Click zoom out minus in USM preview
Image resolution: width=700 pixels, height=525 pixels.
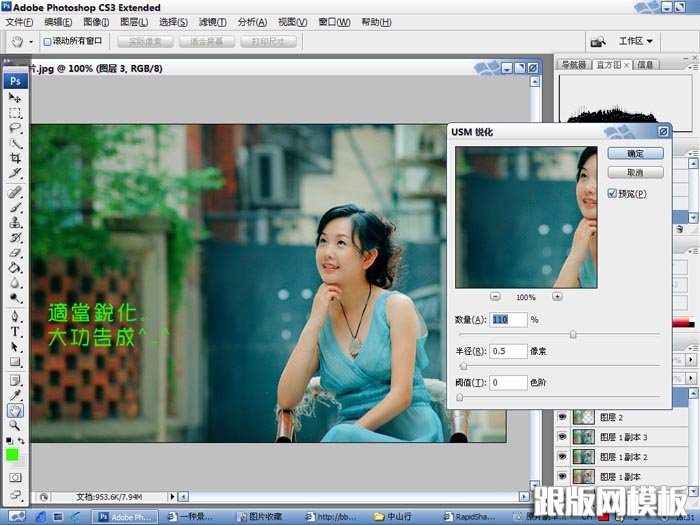496,296
